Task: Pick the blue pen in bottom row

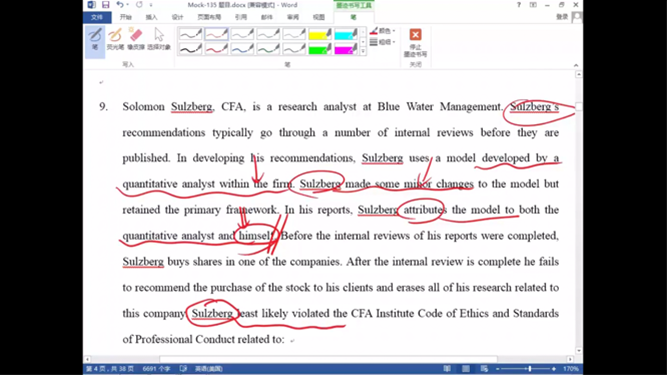Action: coord(242,49)
